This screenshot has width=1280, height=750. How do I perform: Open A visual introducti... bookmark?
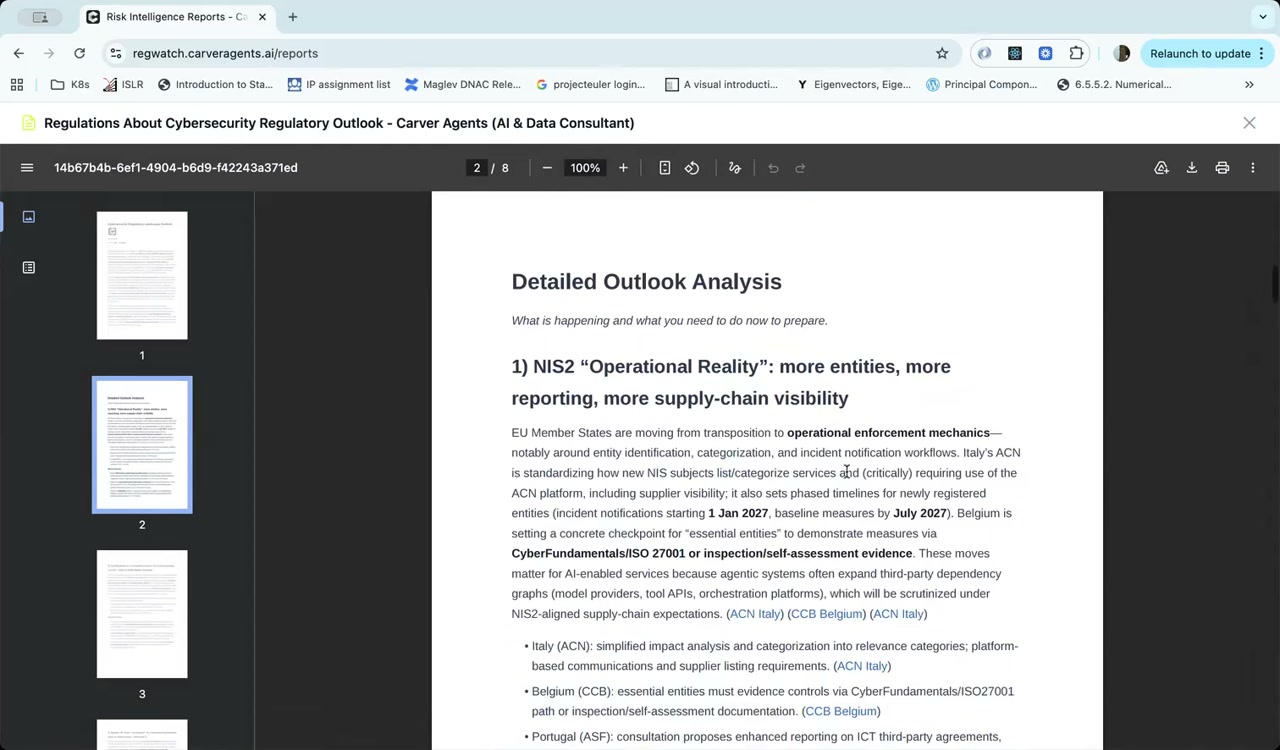tap(721, 85)
